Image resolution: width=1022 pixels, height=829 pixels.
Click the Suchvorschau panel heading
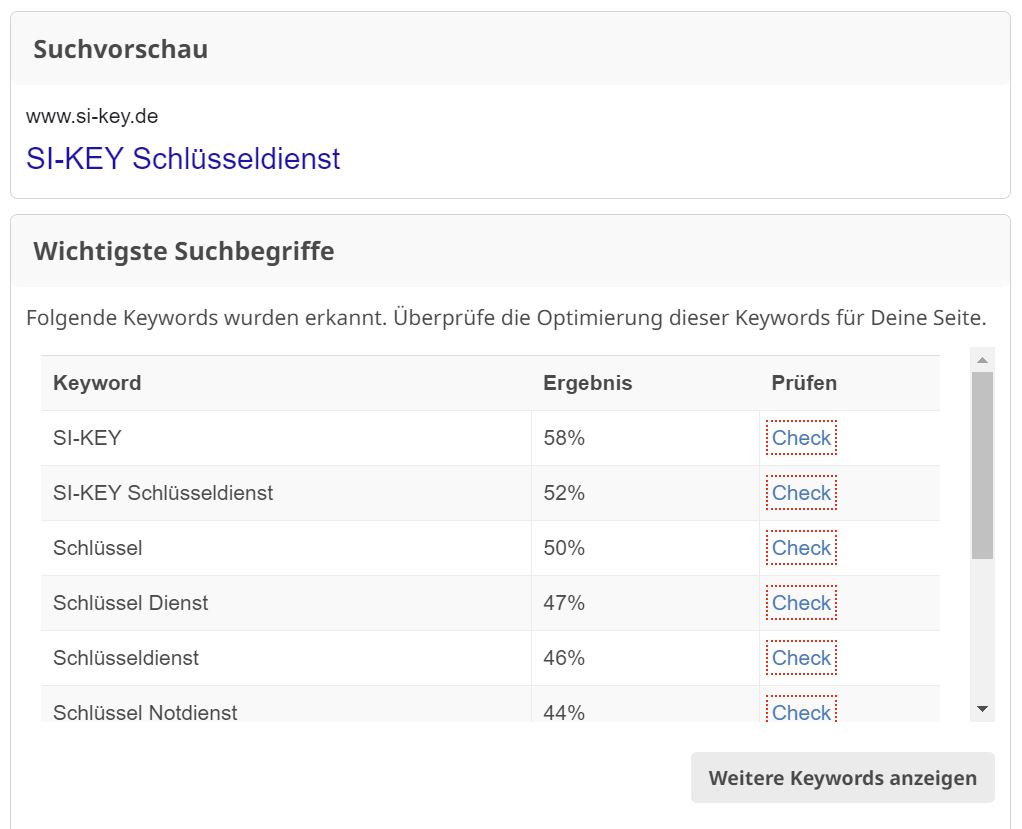pos(121,49)
